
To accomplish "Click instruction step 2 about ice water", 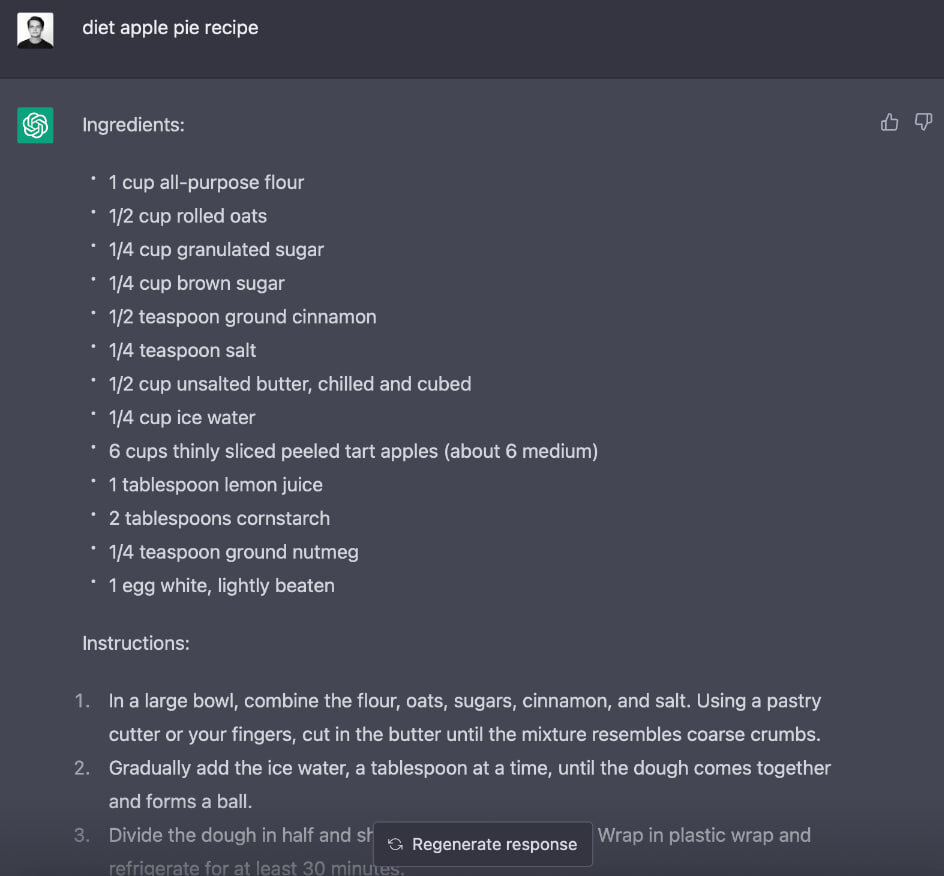I will tap(470, 785).
